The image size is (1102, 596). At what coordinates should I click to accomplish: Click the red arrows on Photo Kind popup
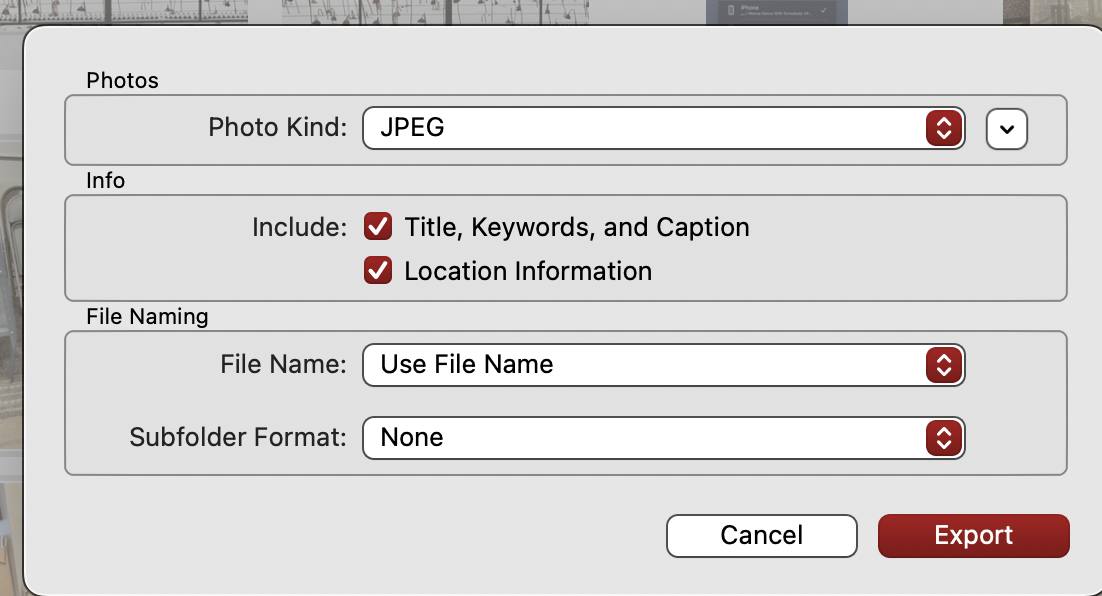click(x=944, y=128)
